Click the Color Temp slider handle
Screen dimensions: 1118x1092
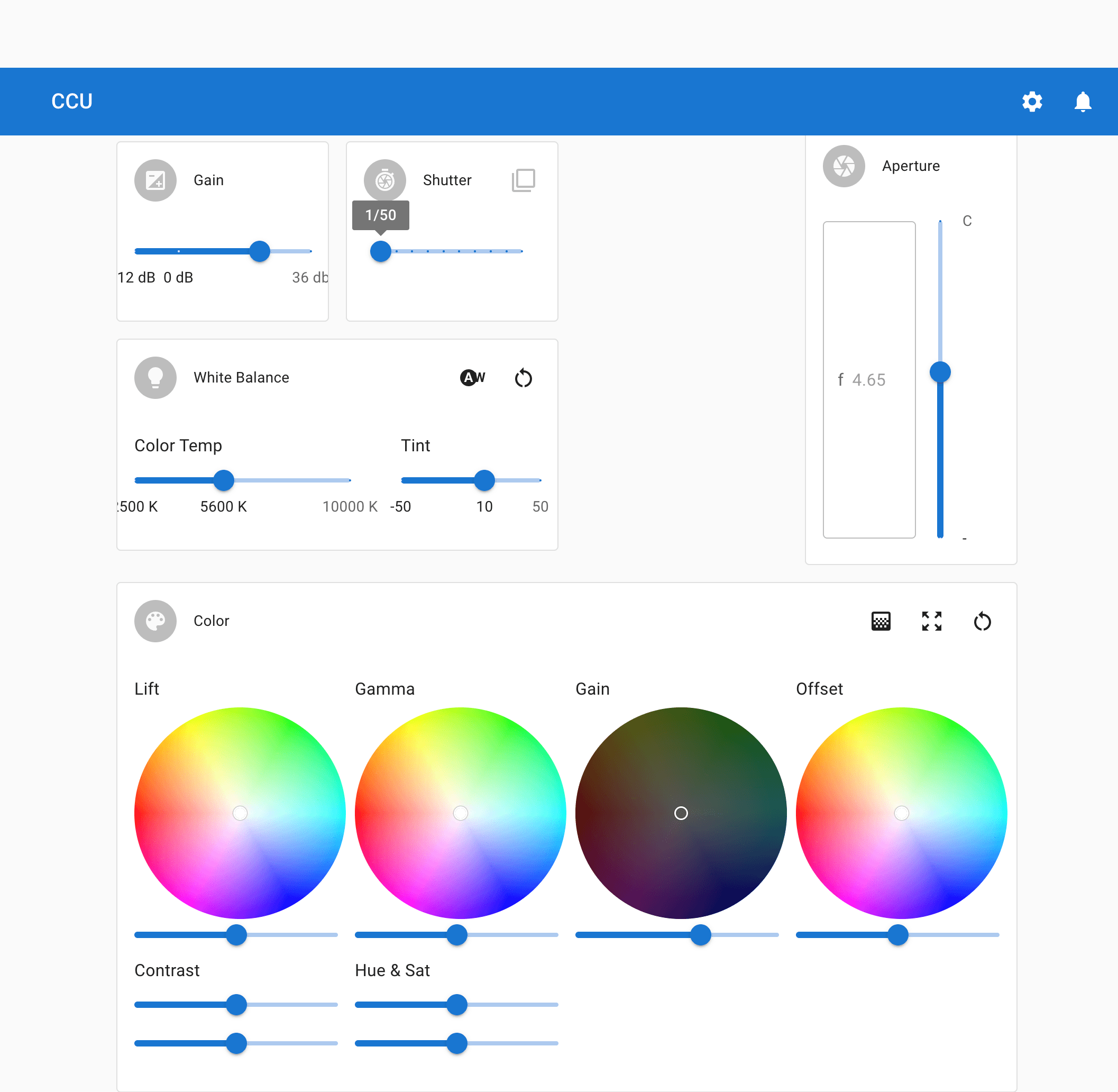[224, 480]
